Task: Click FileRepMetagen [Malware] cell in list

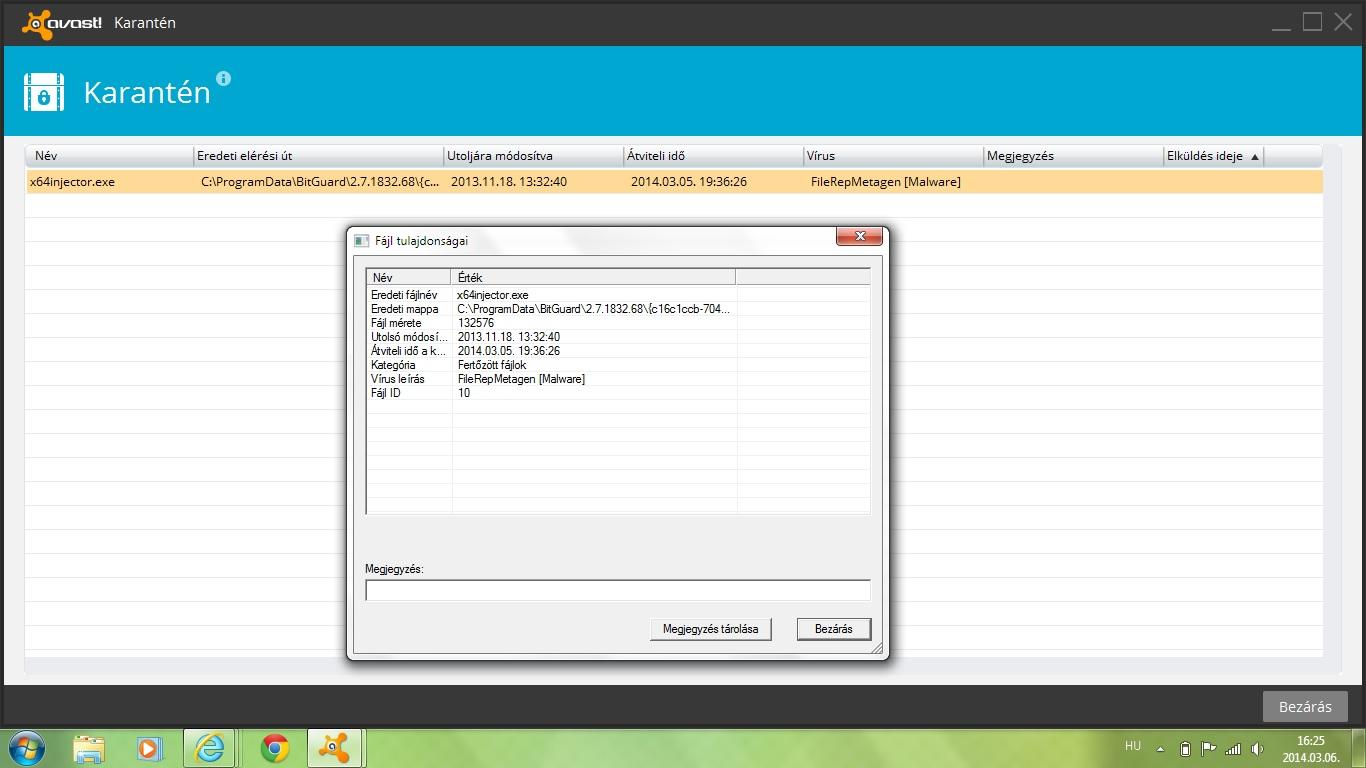Action: pyautogui.click(x=886, y=182)
